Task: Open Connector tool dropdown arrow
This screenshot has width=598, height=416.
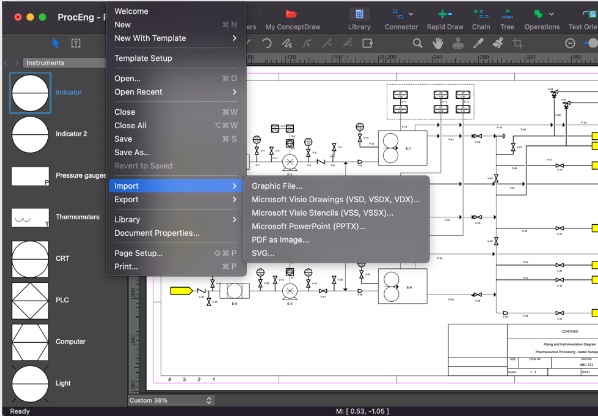Action: (x=411, y=14)
